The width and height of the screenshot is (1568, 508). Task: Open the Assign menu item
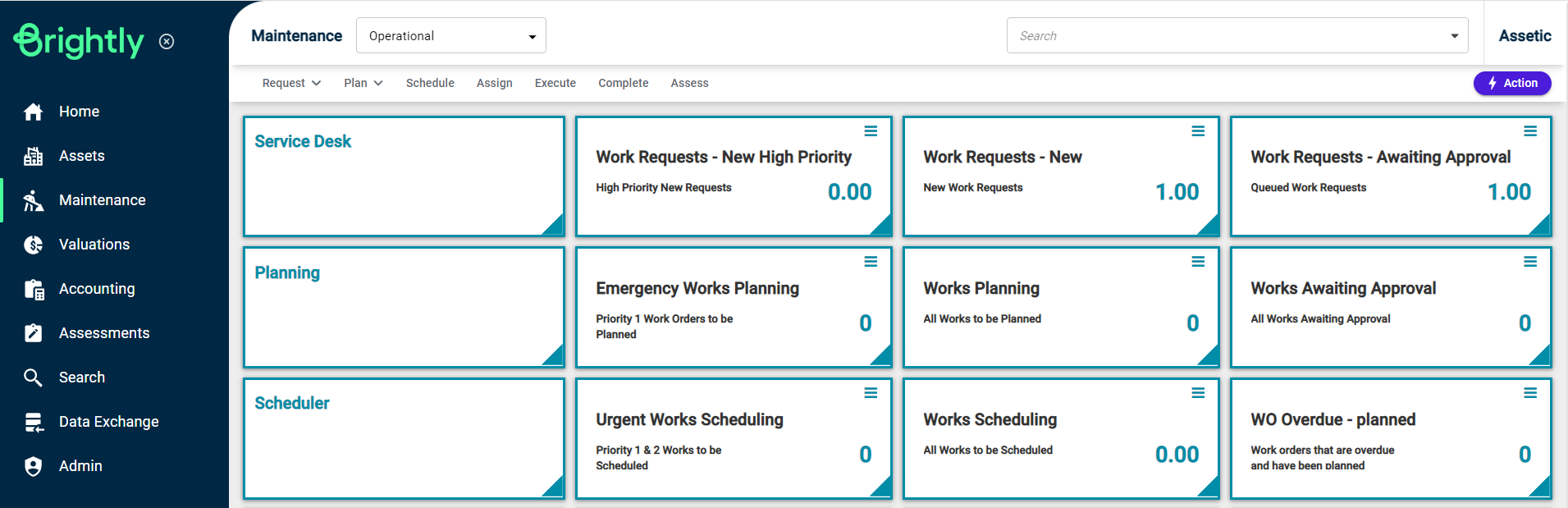[495, 83]
